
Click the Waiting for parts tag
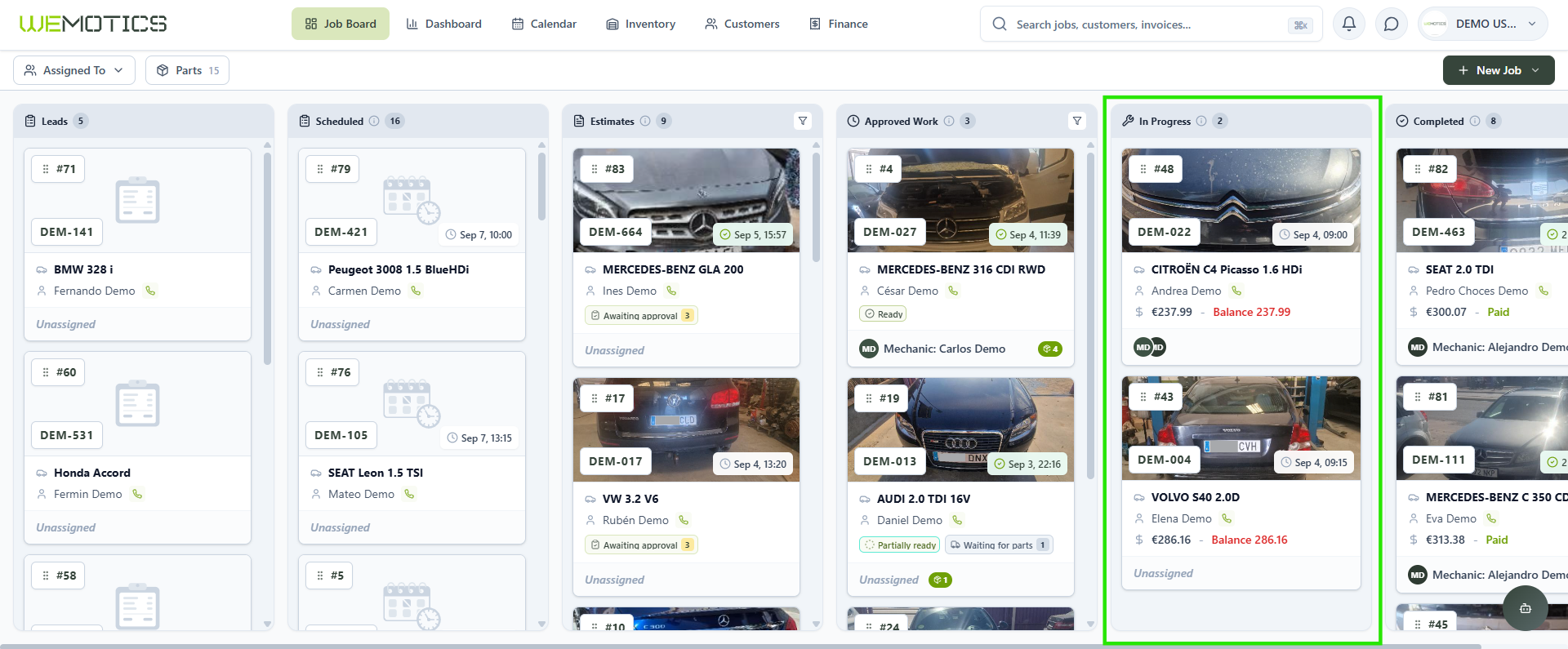coord(999,545)
